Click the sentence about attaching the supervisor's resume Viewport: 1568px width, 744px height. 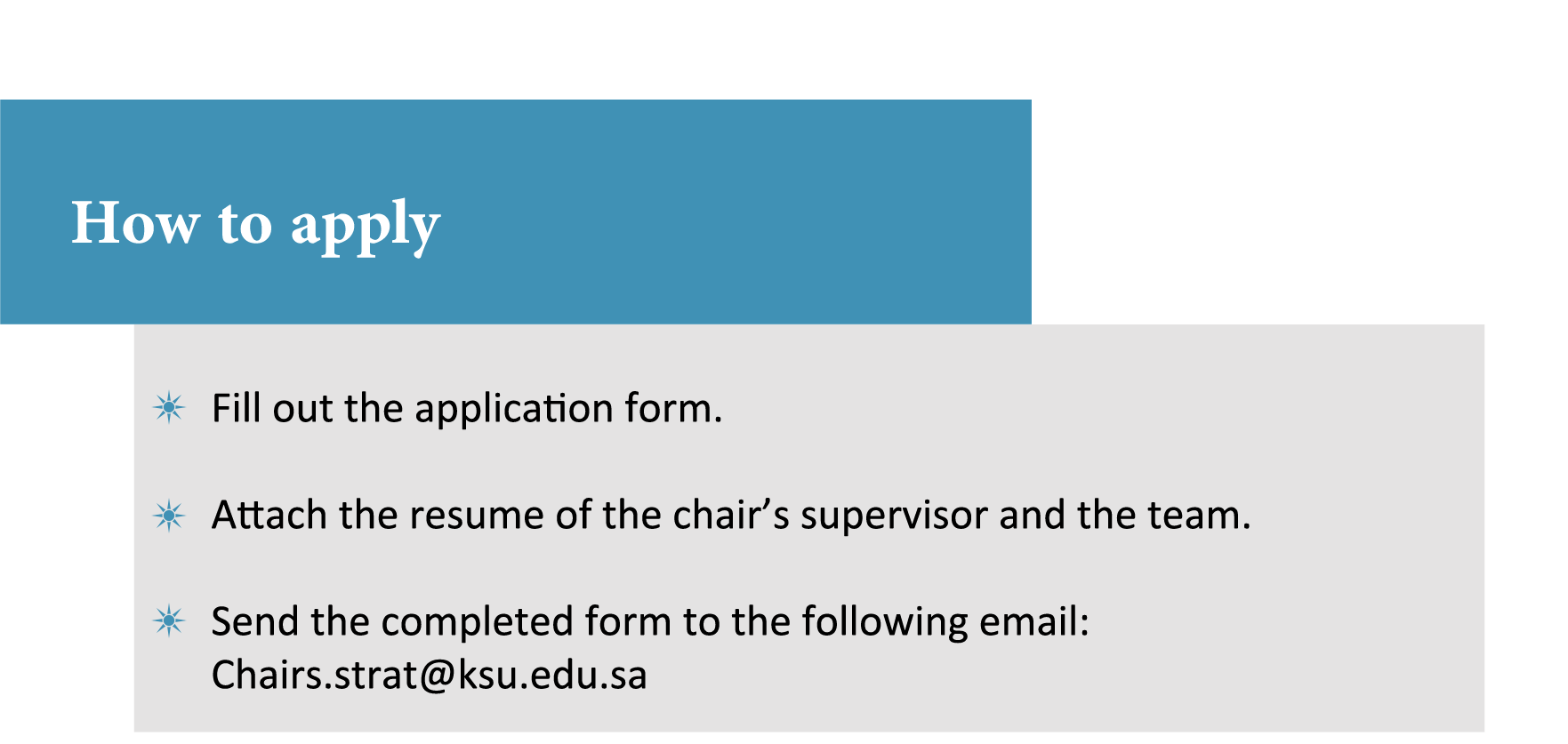(x=730, y=516)
